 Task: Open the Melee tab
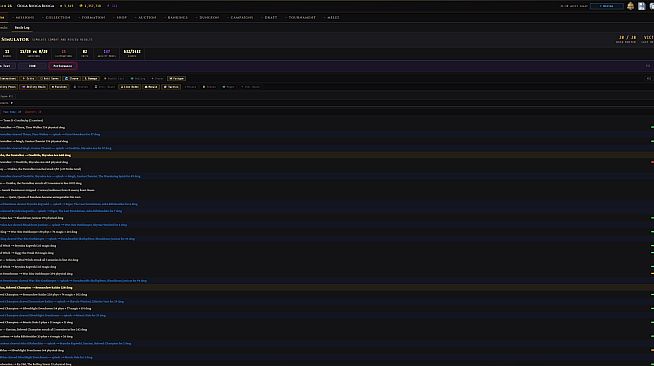[332, 18]
